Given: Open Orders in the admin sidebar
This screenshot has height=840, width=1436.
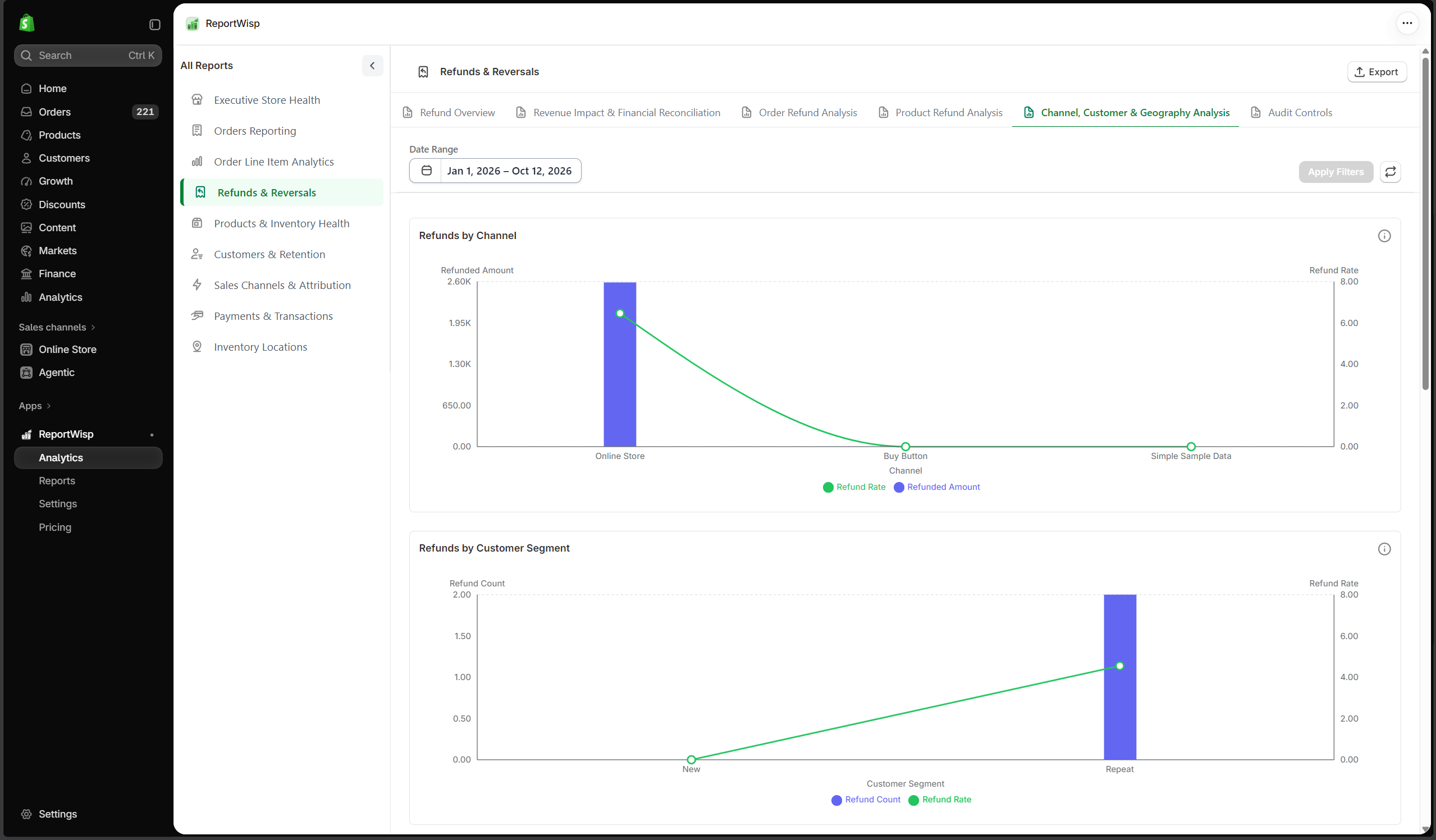Looking at the screenshot, I should 88,112.
